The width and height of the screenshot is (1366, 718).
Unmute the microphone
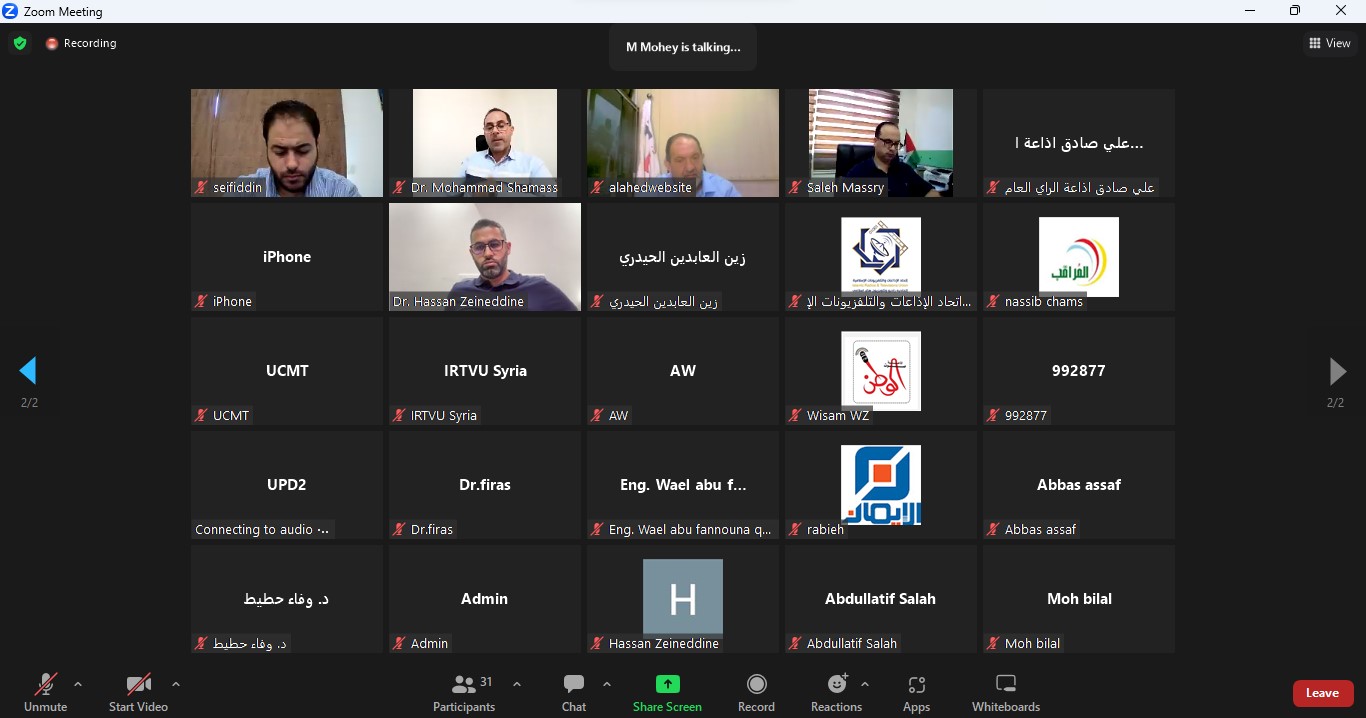45,693
